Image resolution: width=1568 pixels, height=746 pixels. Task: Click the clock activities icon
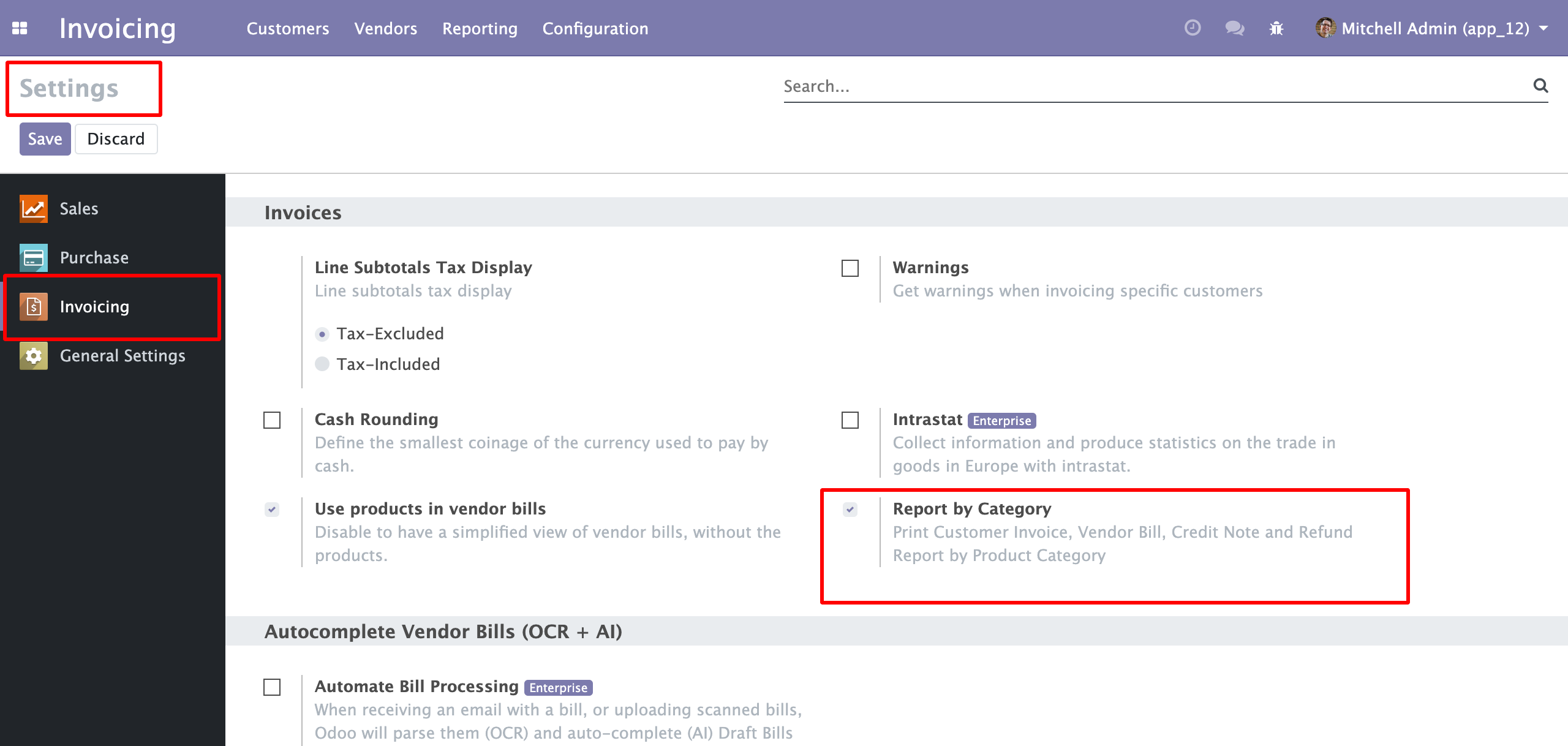click(1192, 28)
